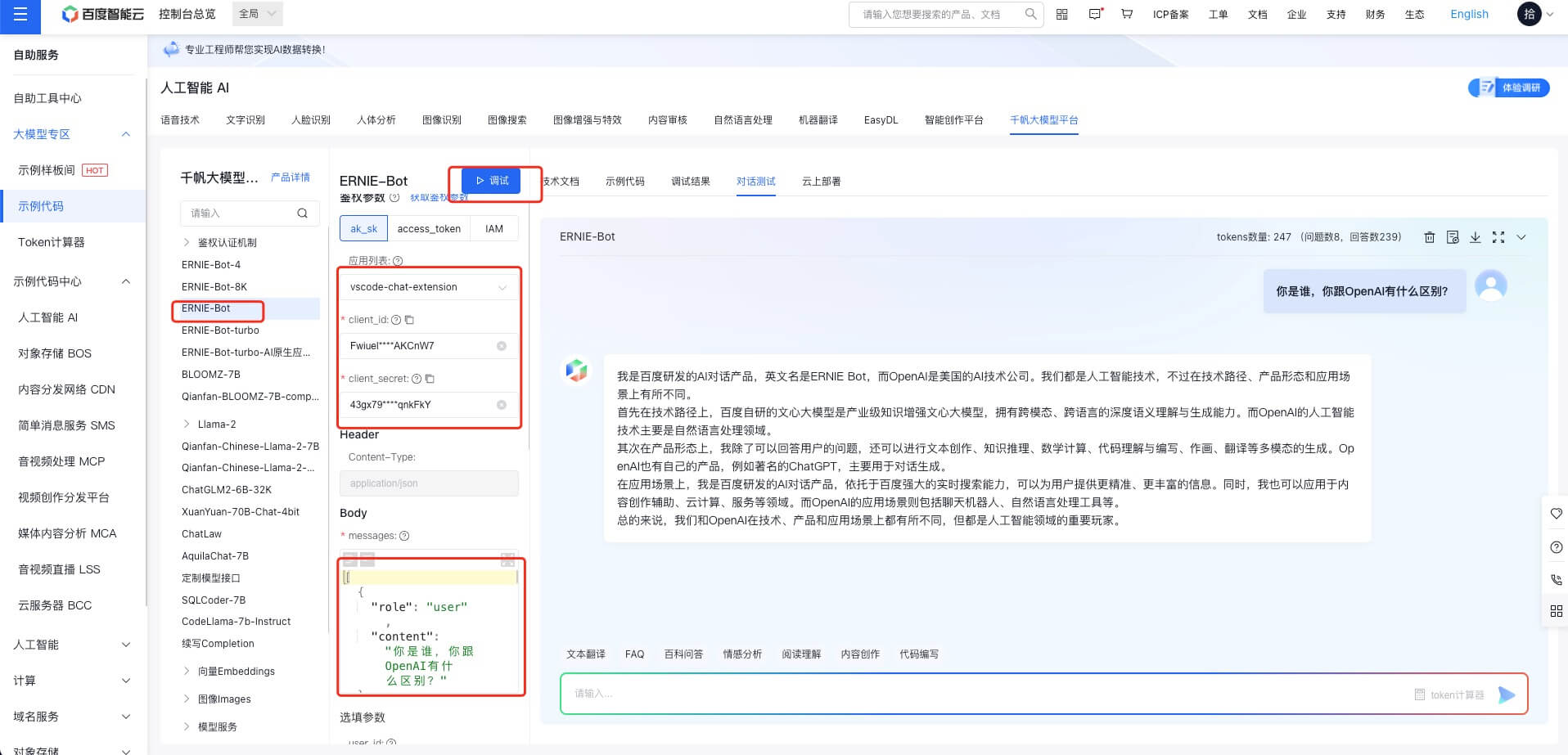Open the shopping cart icon in header
Screen dimensions: 1568x755
(x=1127, y=14)
